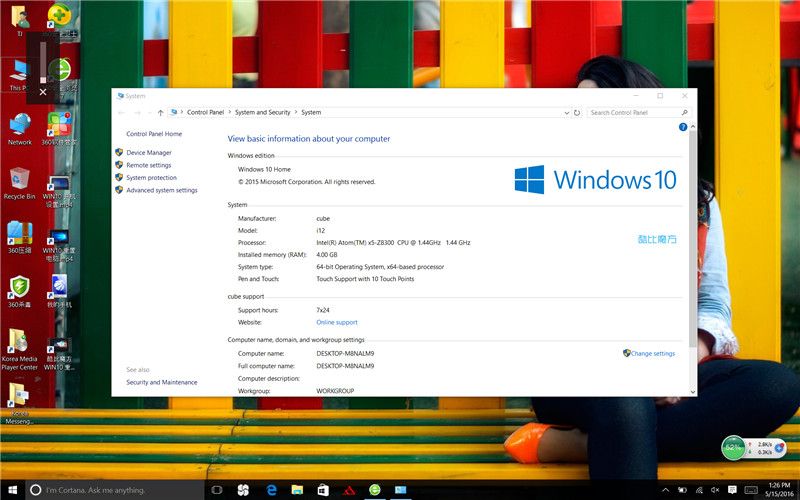Select the Recycle Bin desktop icon
Viewport: 800px width, 500px height.
(x=19, y=183)
